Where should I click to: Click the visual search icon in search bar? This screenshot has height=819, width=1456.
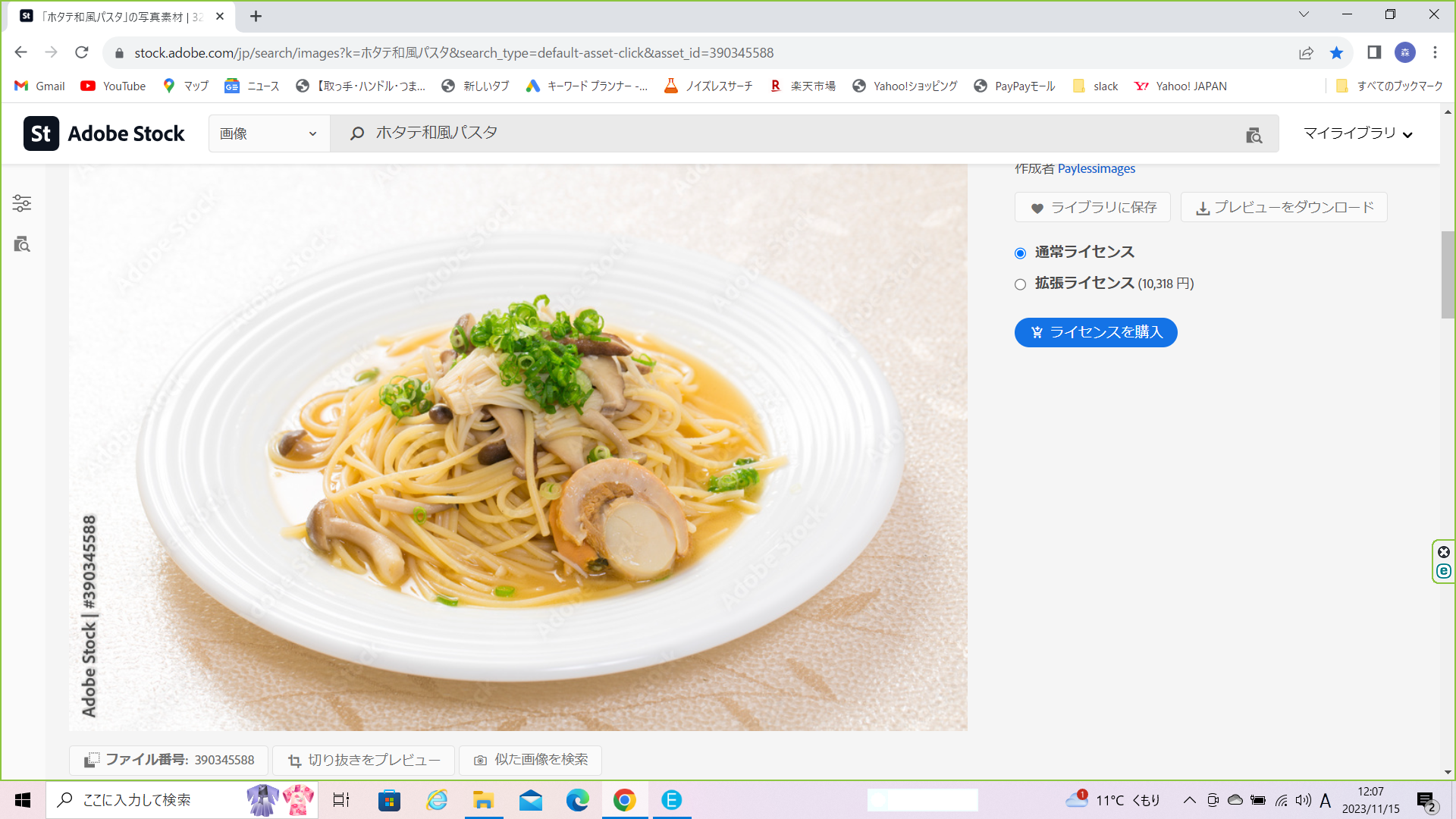click(1254, 135)
